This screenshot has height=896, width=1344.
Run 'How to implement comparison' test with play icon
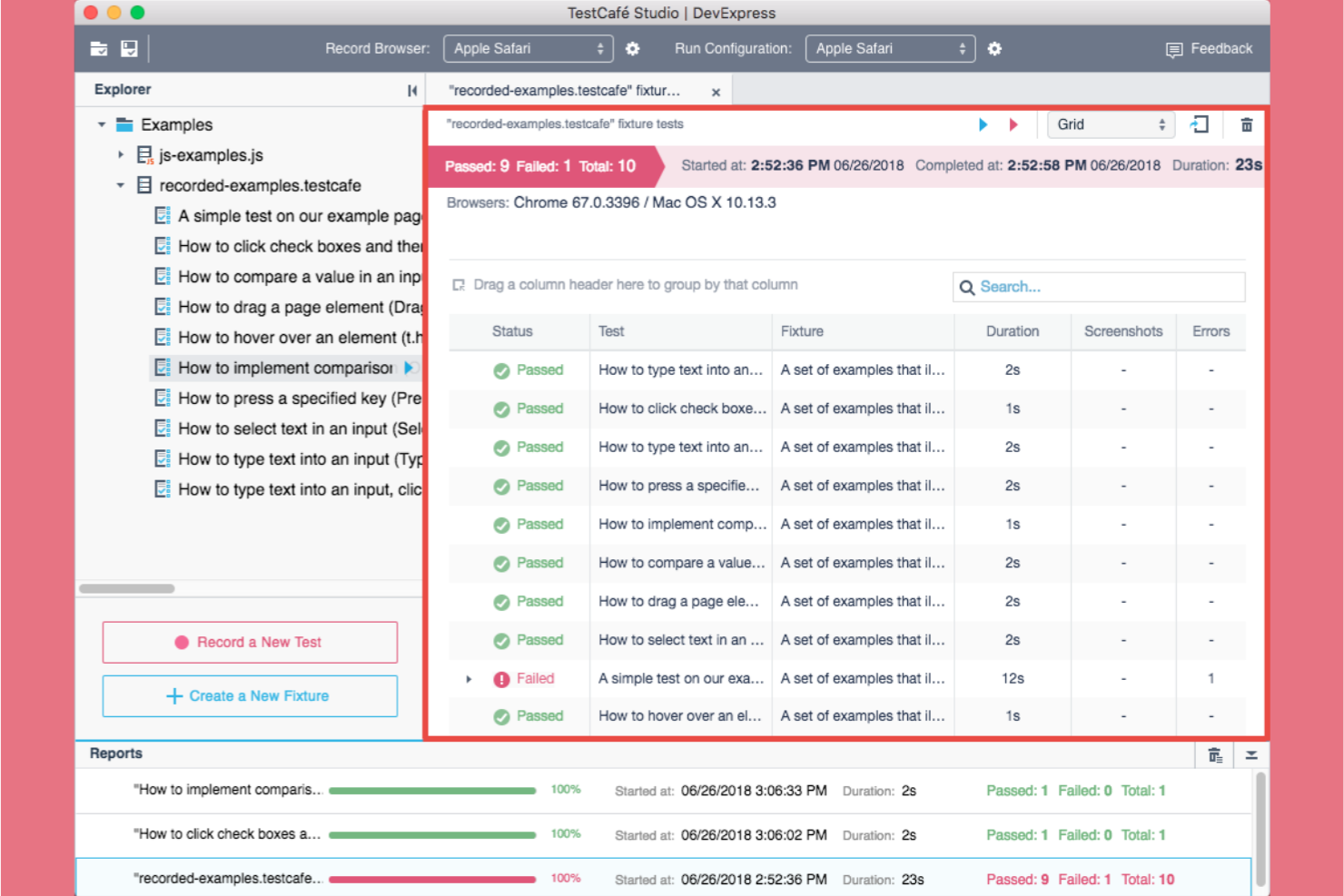409,368
